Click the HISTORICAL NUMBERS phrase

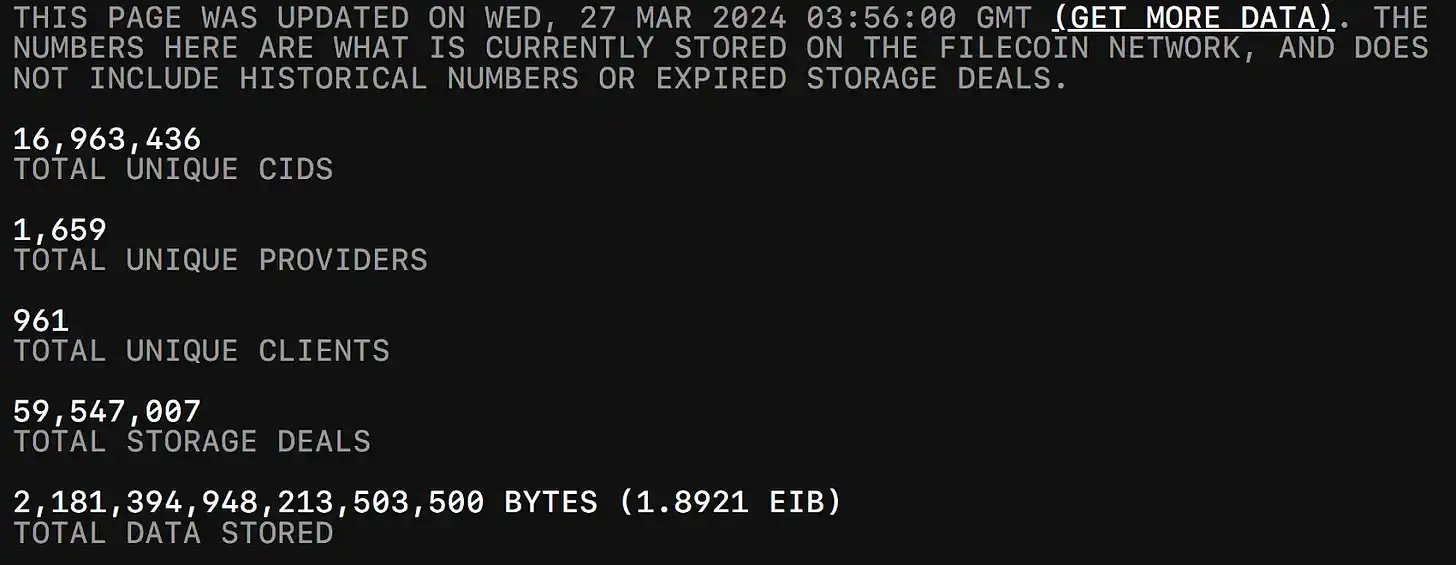[408, 79]
